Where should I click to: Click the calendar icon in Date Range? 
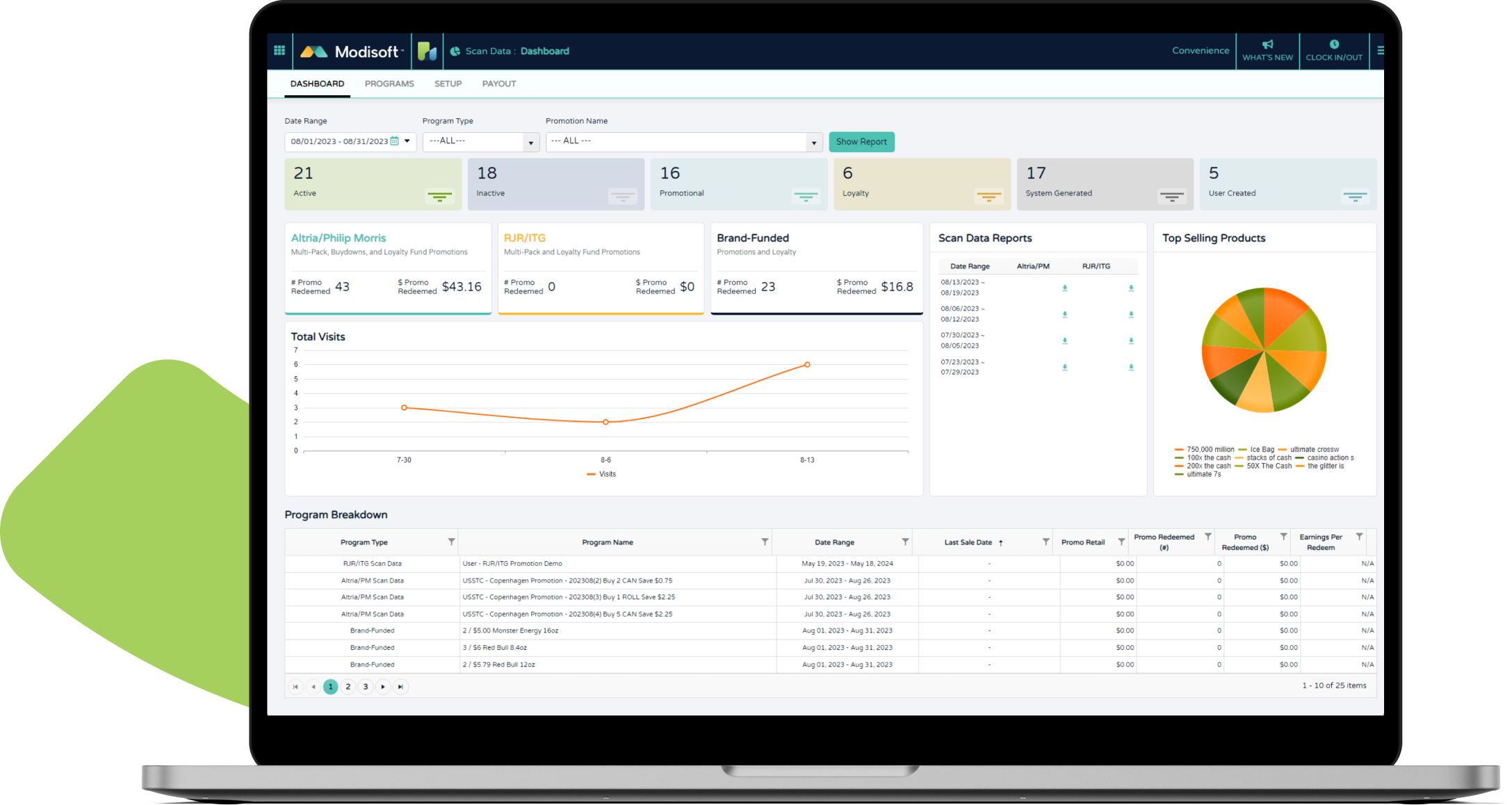(x=395, y=141)
